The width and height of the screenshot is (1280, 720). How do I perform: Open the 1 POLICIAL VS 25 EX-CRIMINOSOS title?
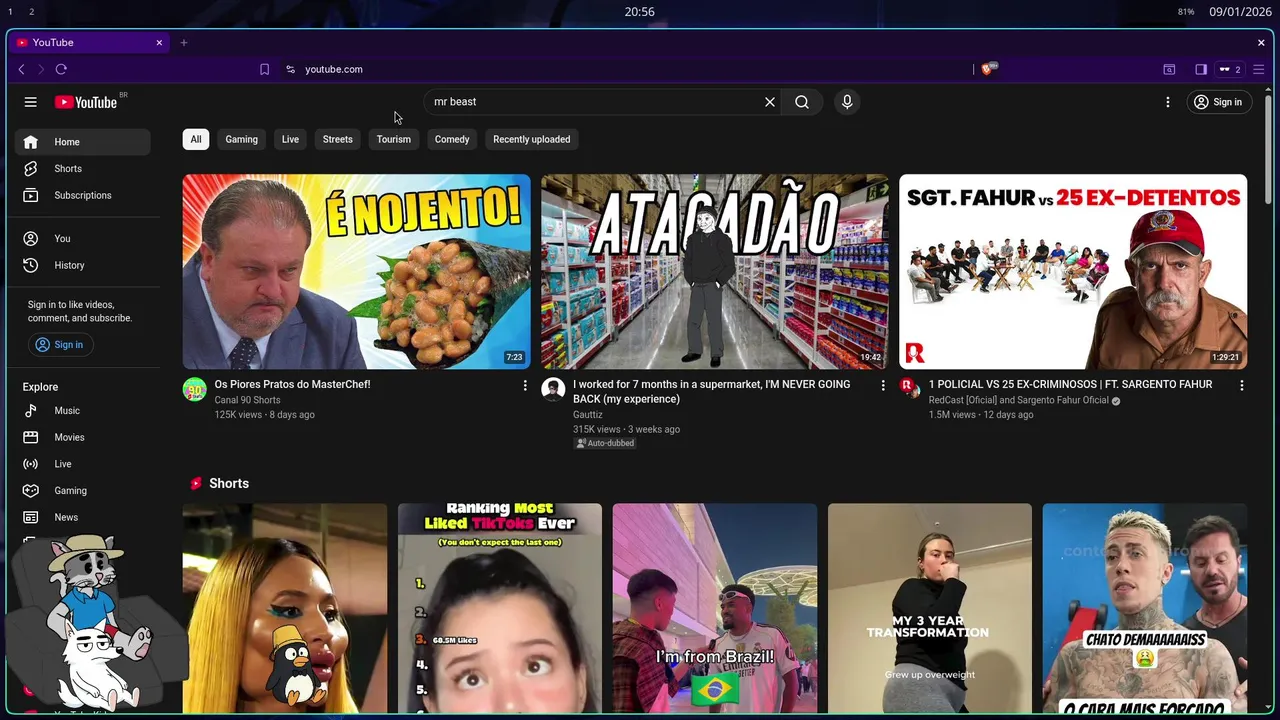1070,384
